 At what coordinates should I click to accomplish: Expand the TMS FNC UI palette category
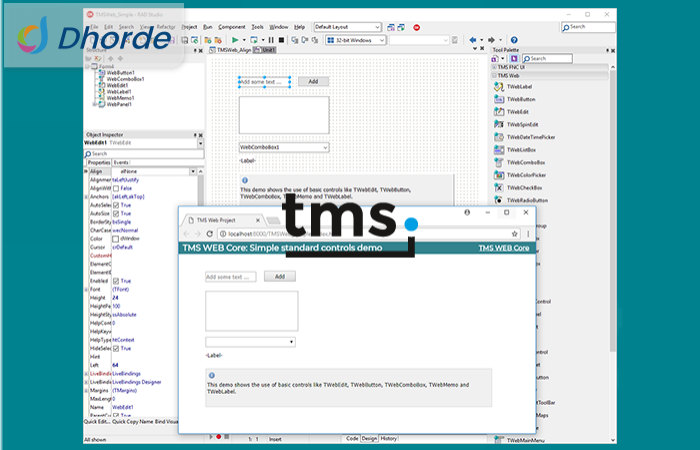click(494, 67)
